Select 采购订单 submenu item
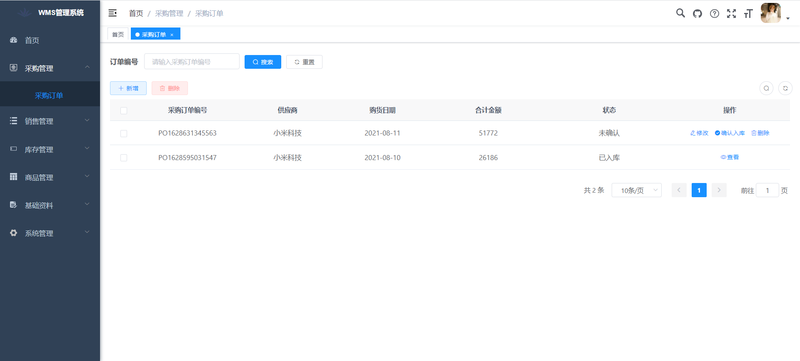This screenshot has height=361, width=800. pos(50,95)
